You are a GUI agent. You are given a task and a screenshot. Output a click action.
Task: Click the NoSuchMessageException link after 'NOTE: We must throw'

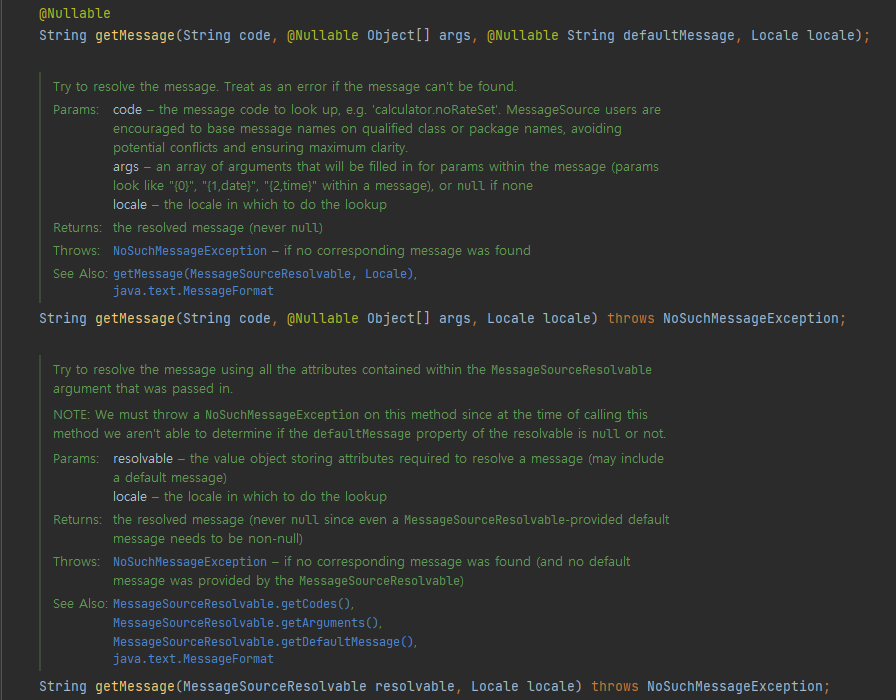[x=282, y=415]
